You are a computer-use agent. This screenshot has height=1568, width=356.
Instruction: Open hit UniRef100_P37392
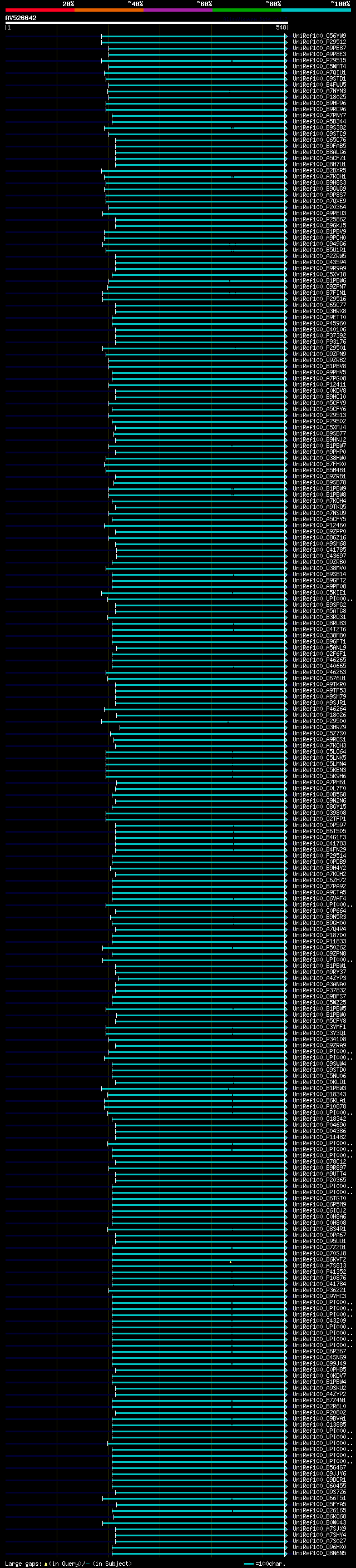(319, 335)
